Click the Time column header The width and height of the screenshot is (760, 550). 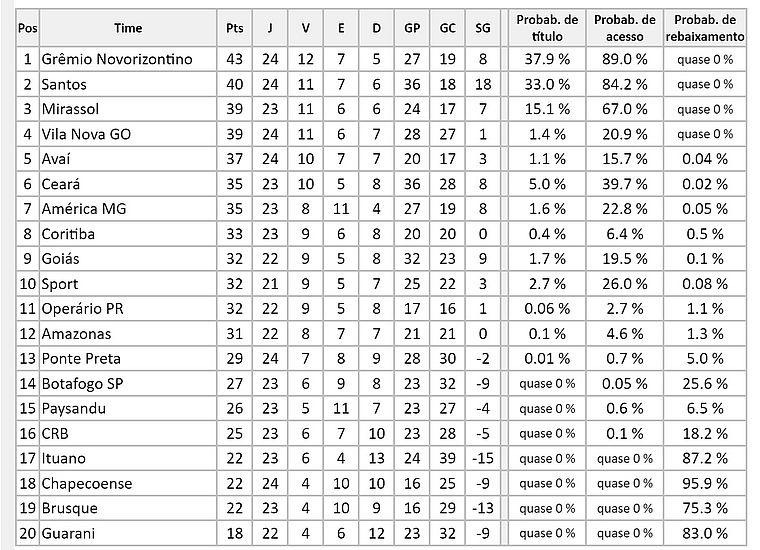coord(128,28)
